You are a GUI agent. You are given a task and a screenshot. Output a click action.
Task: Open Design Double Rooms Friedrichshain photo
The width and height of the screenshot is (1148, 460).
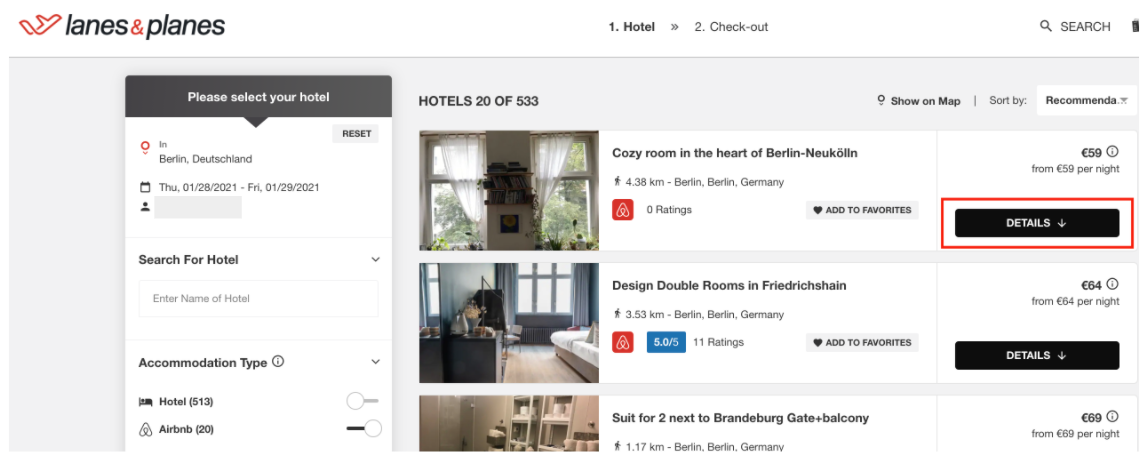pos(509,323)
